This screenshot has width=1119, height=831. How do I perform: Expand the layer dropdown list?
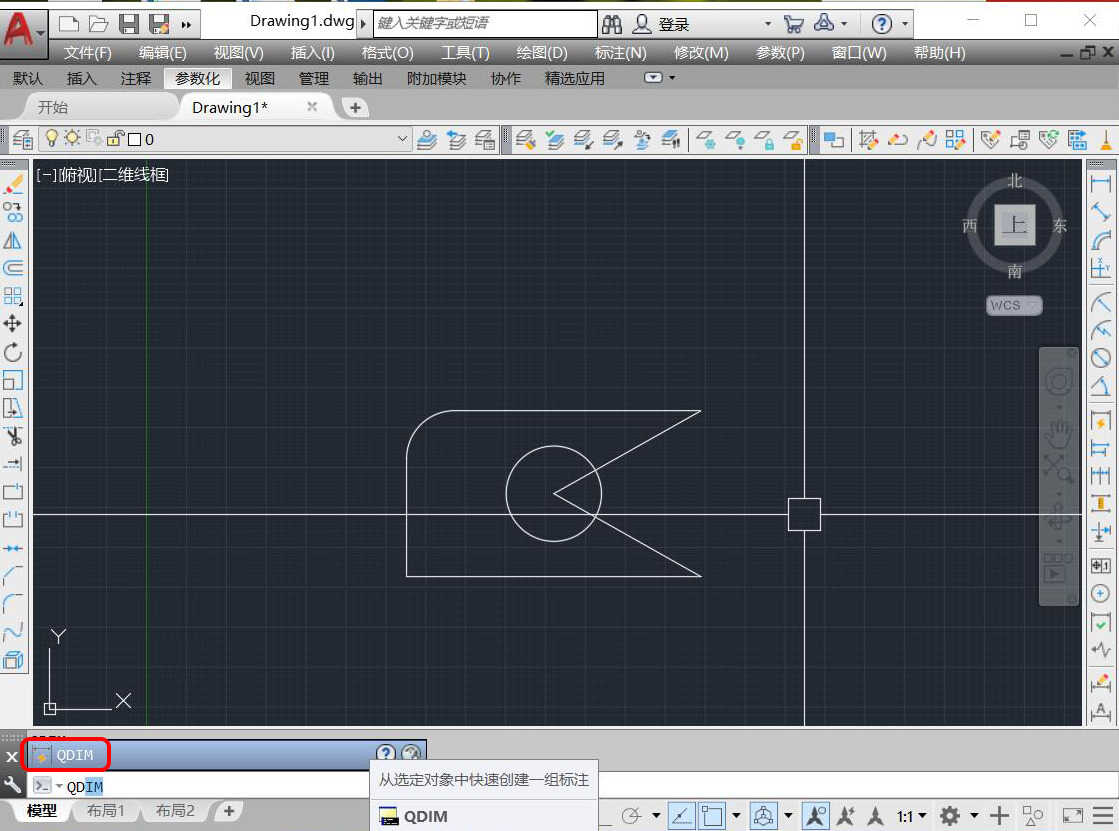pyautogui.click(x=402, y=138)
